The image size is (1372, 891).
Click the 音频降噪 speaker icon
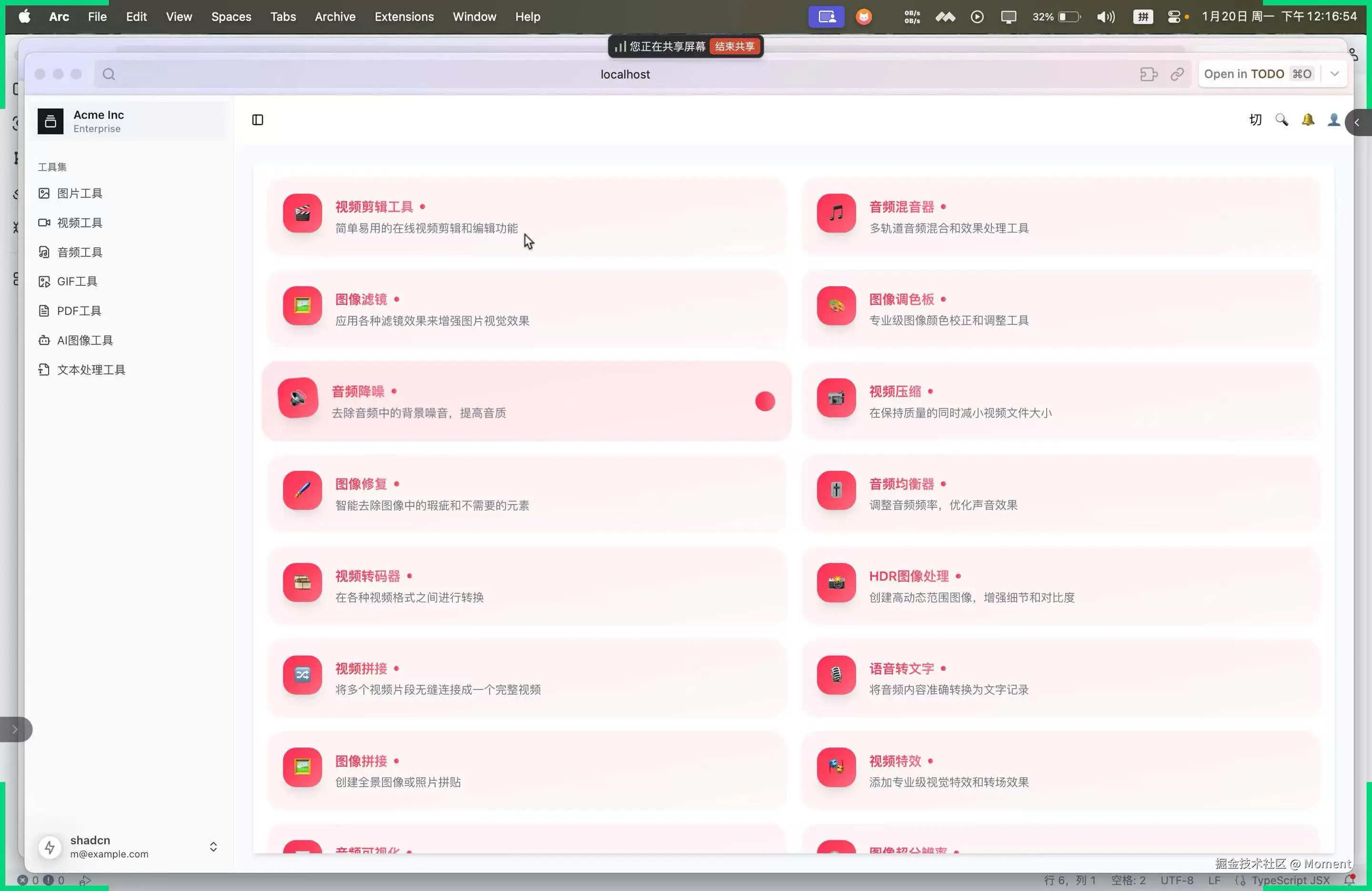pyautogui.click(x=298, y=398)
